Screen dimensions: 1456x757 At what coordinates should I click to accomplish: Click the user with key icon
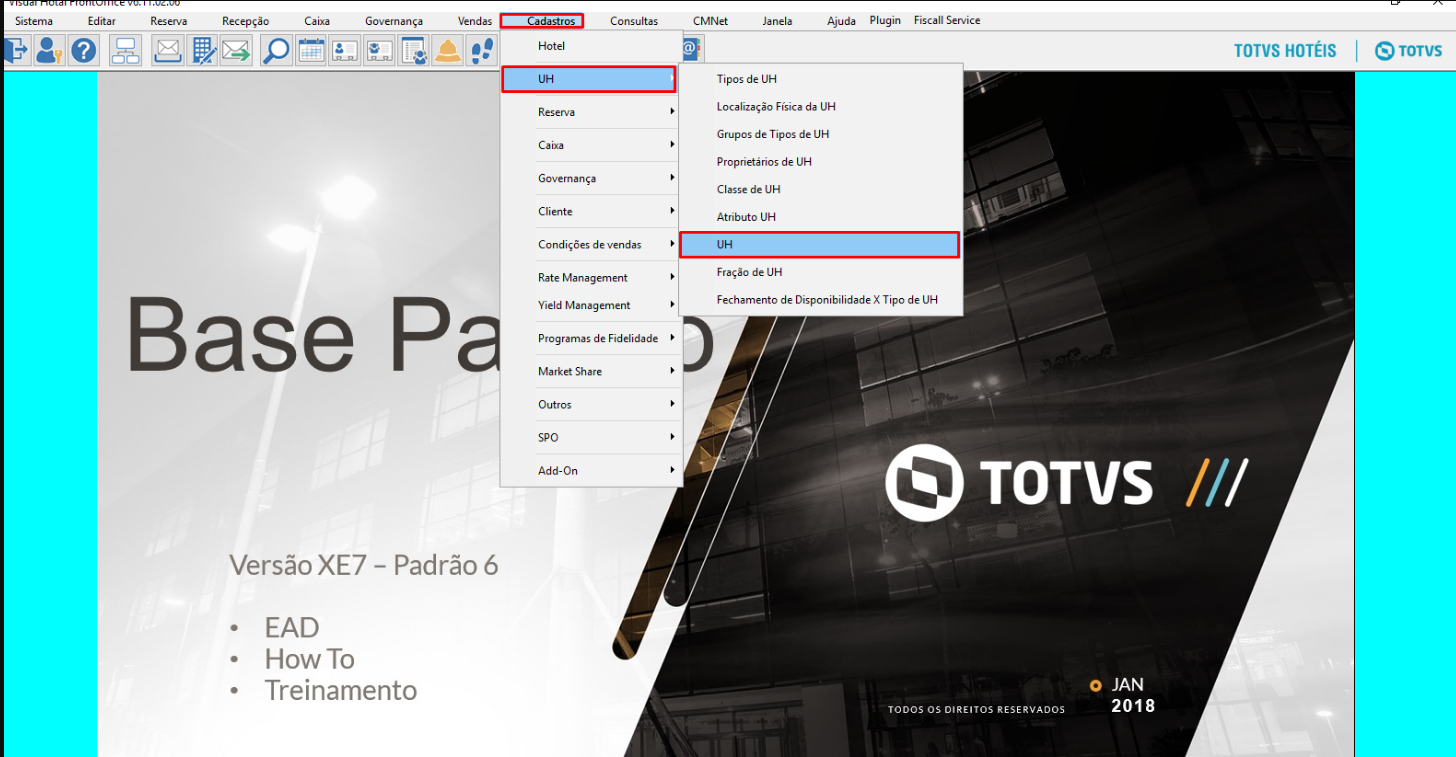(50, 50)
